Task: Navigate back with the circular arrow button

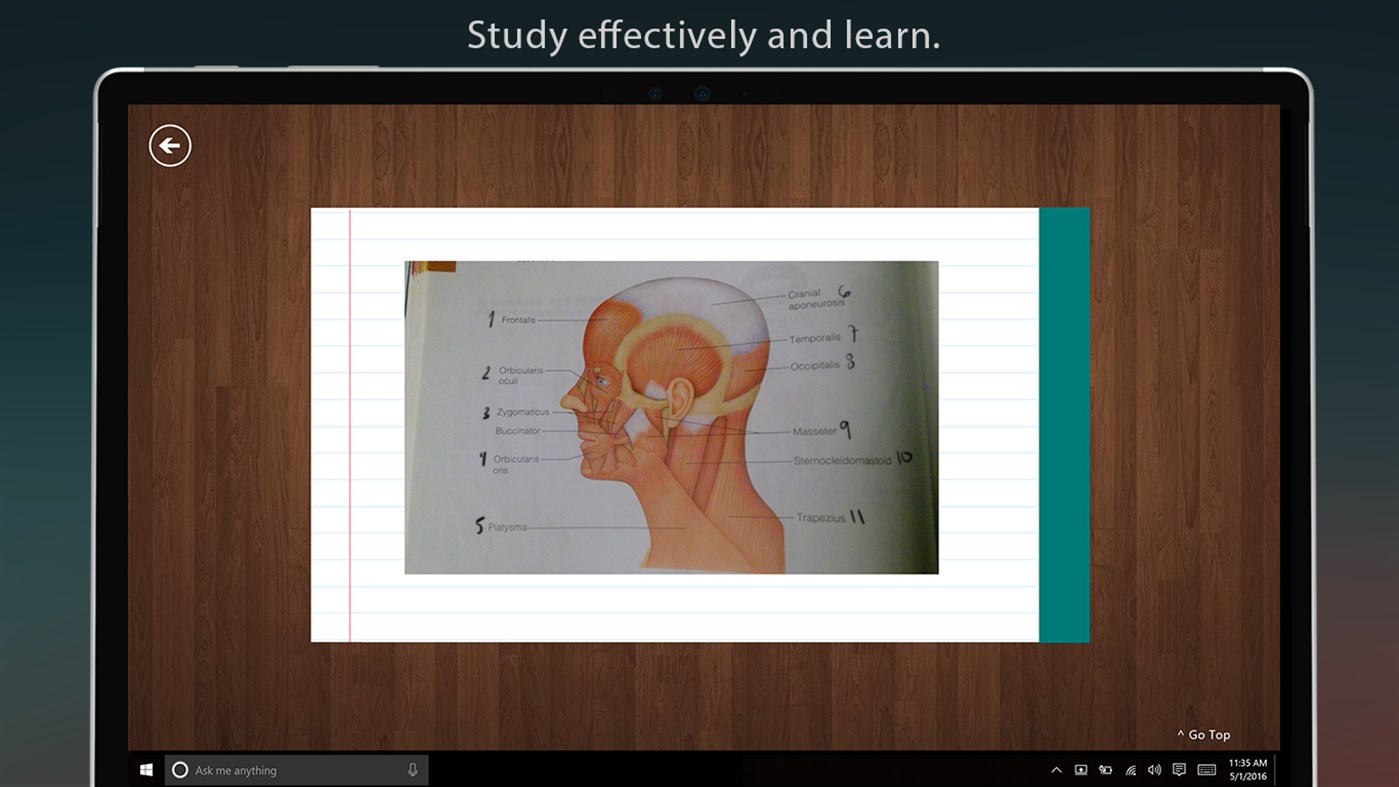Action: [169, 145]
